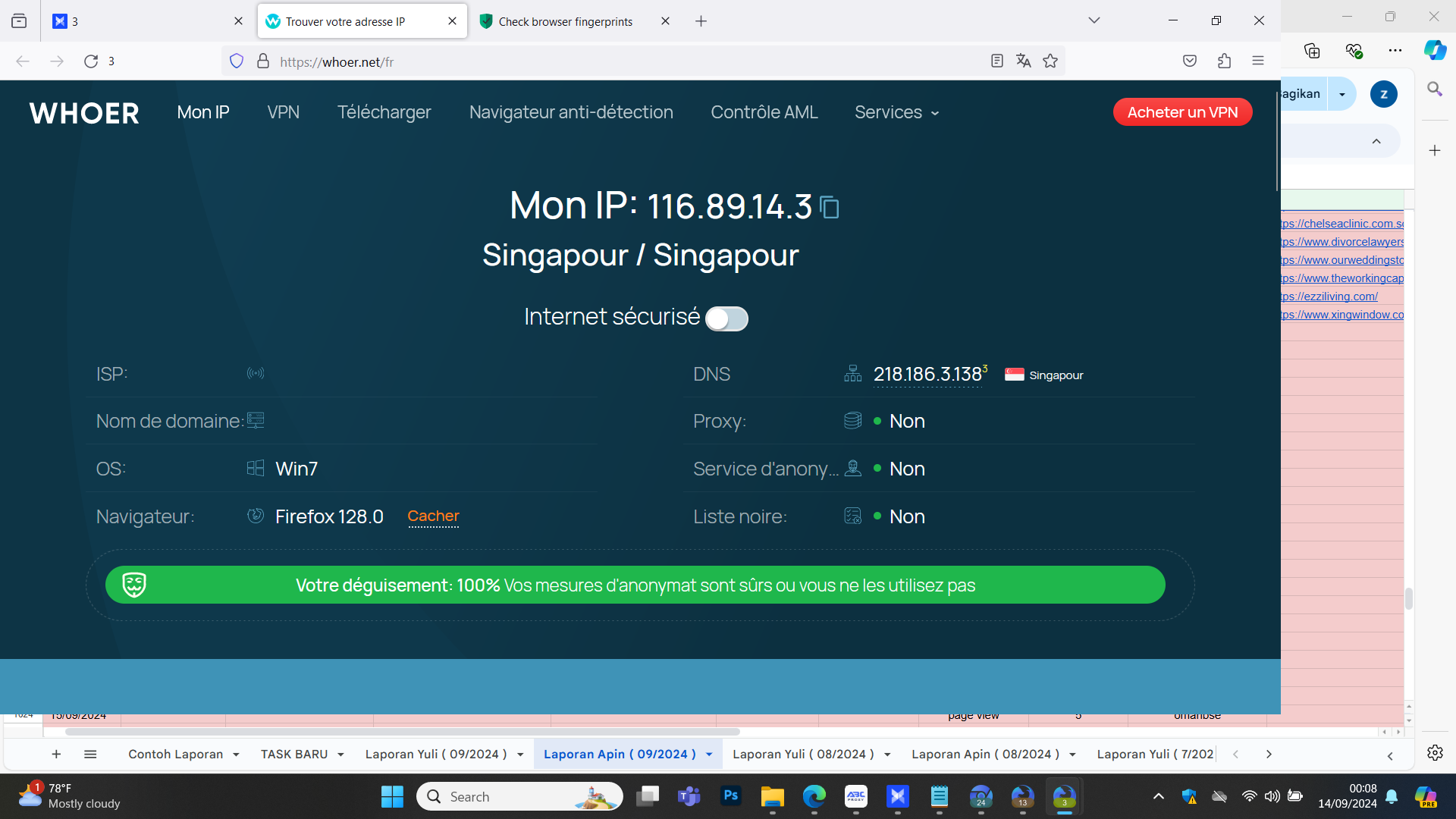Click the site security padlock icon

[263, 61]
